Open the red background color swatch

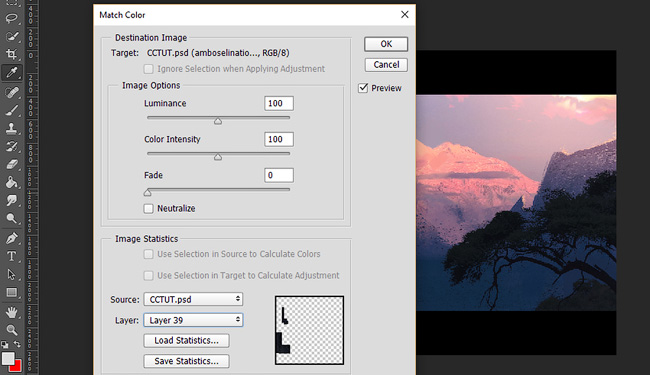17,367
